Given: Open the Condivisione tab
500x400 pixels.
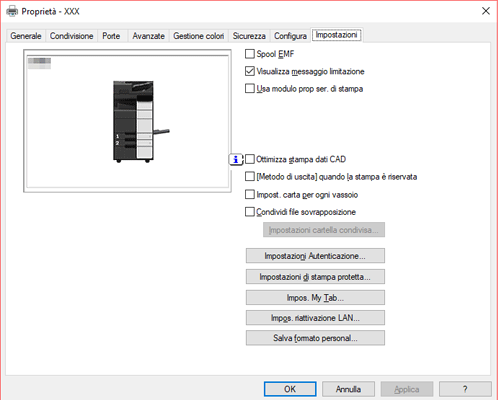Looking at the screenshot, I should tap(71, 36).
